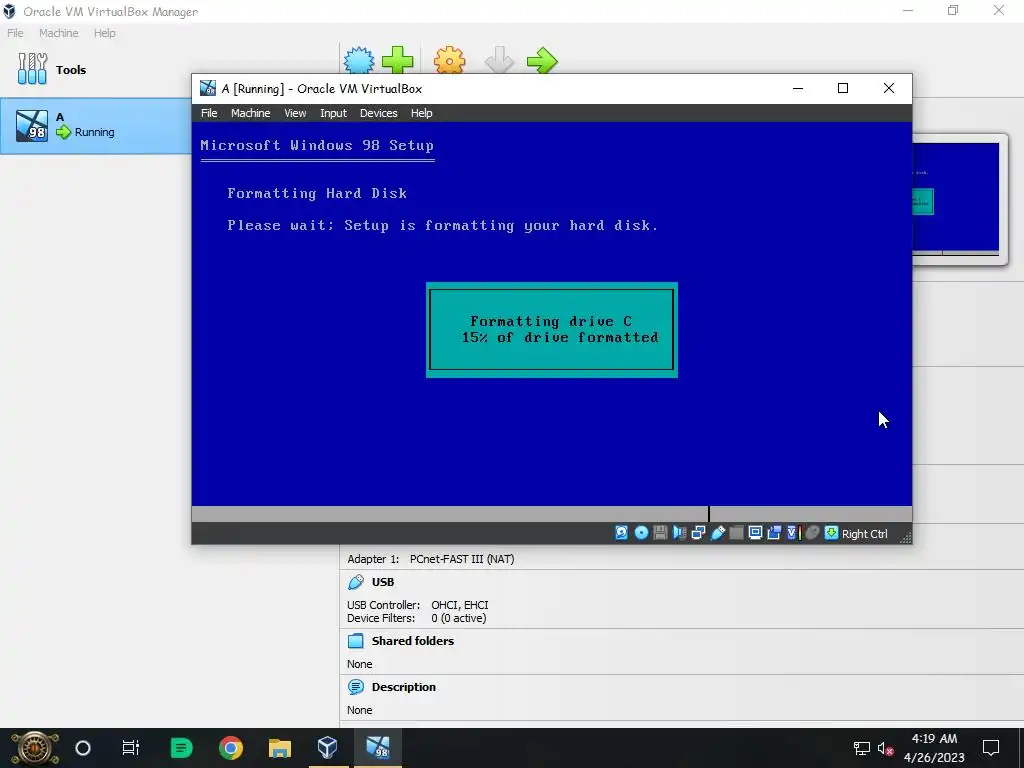Open the VM window's File menu
1024x768 pixels.
pyautogui.click(x=209, y=113)
